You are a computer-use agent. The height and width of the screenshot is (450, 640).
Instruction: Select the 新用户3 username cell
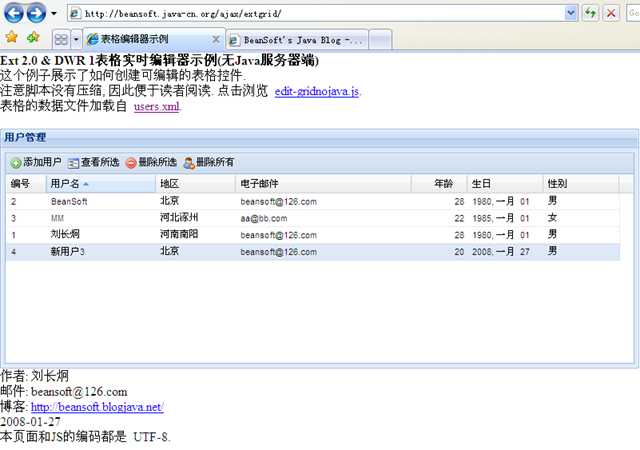101,252
